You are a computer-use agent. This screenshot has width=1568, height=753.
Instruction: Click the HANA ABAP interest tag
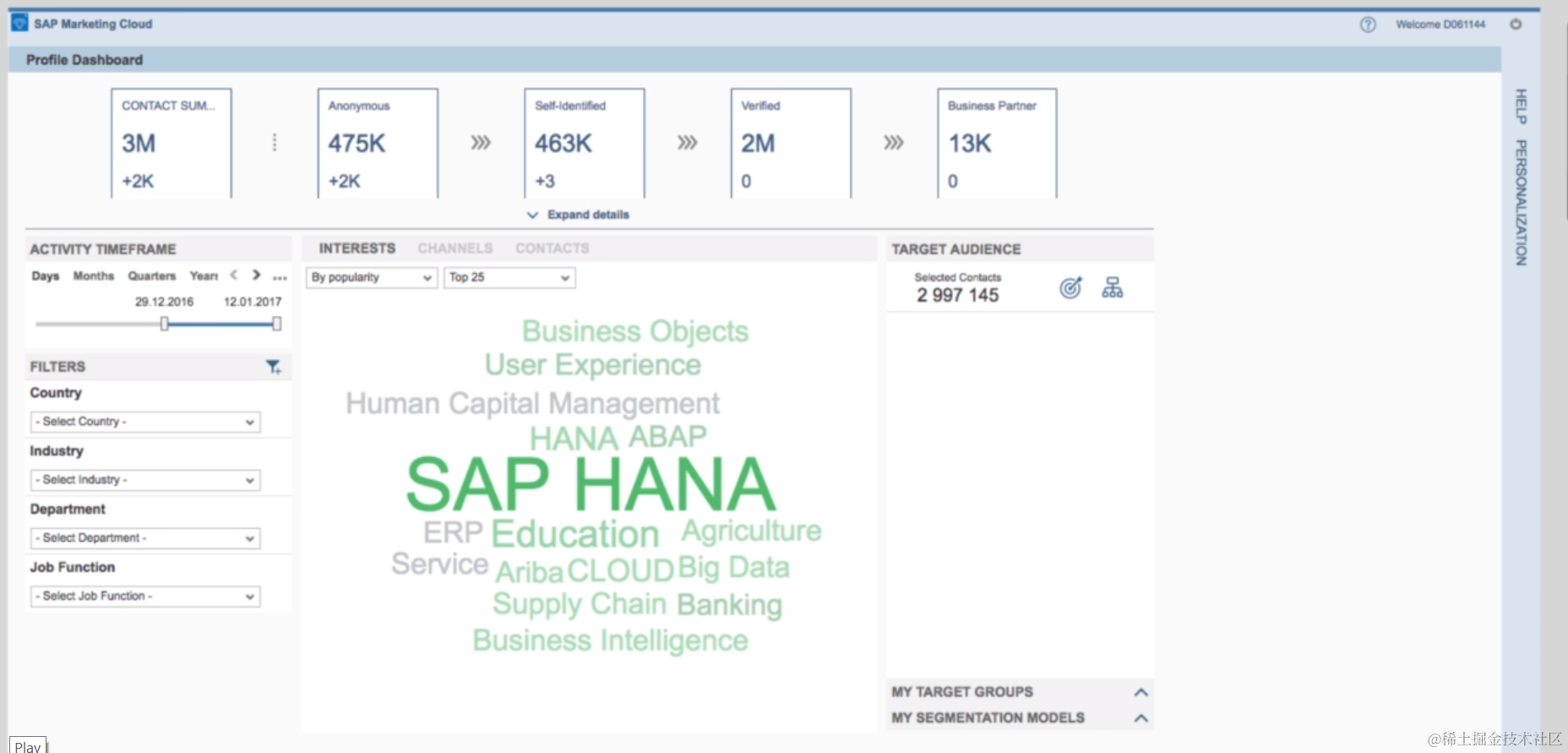coord(618,438)
